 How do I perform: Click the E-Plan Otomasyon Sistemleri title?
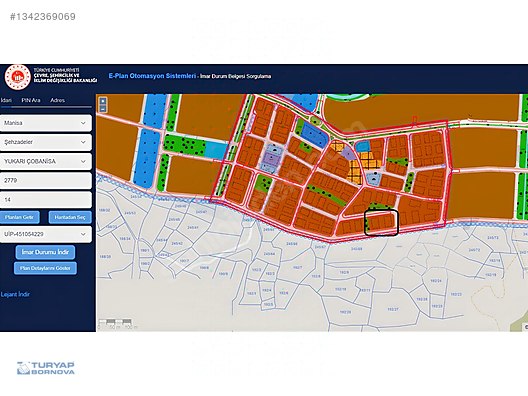click(152, 76)
